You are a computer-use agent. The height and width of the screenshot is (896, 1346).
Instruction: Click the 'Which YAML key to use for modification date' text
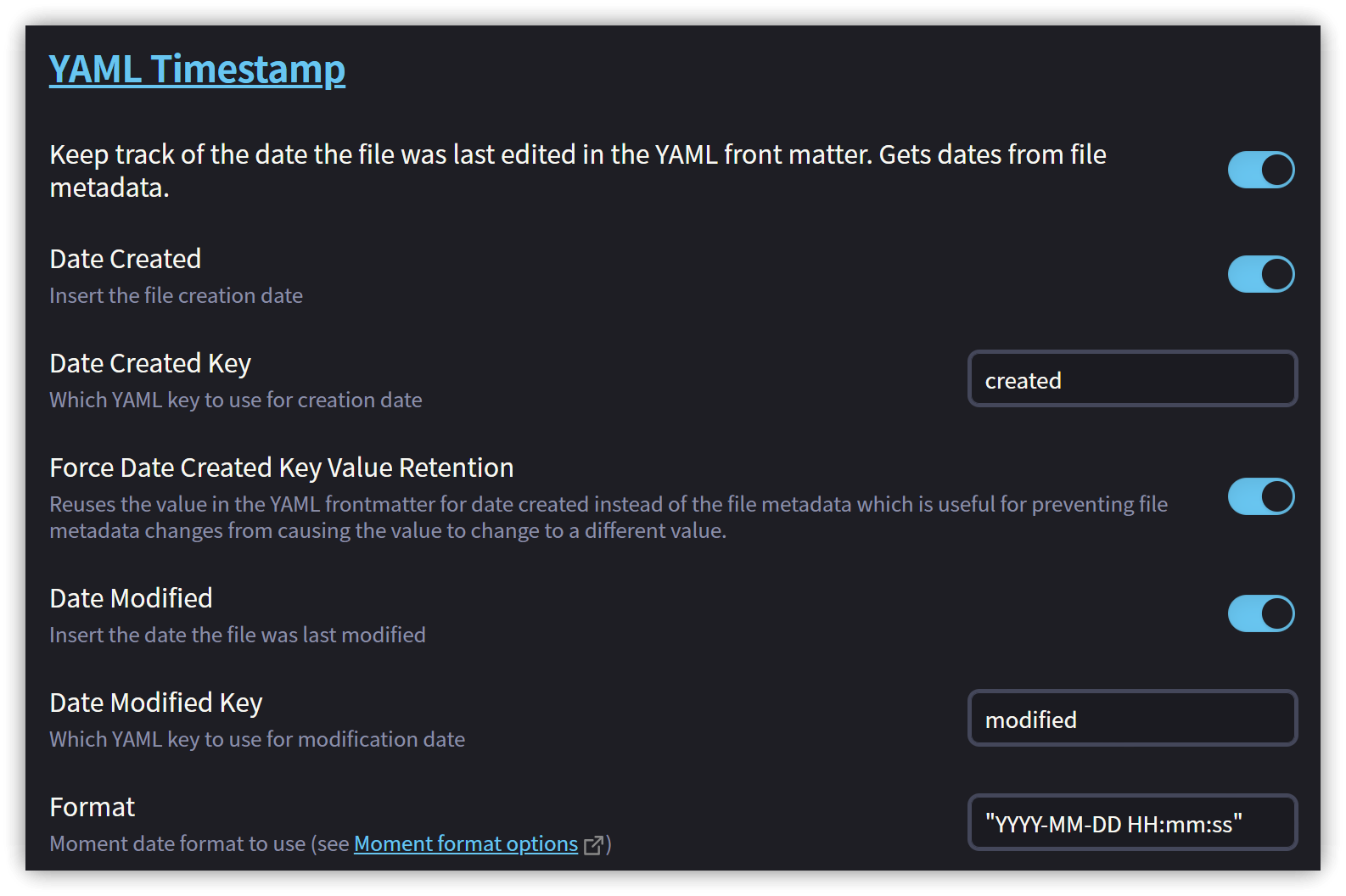coord(257,739)
